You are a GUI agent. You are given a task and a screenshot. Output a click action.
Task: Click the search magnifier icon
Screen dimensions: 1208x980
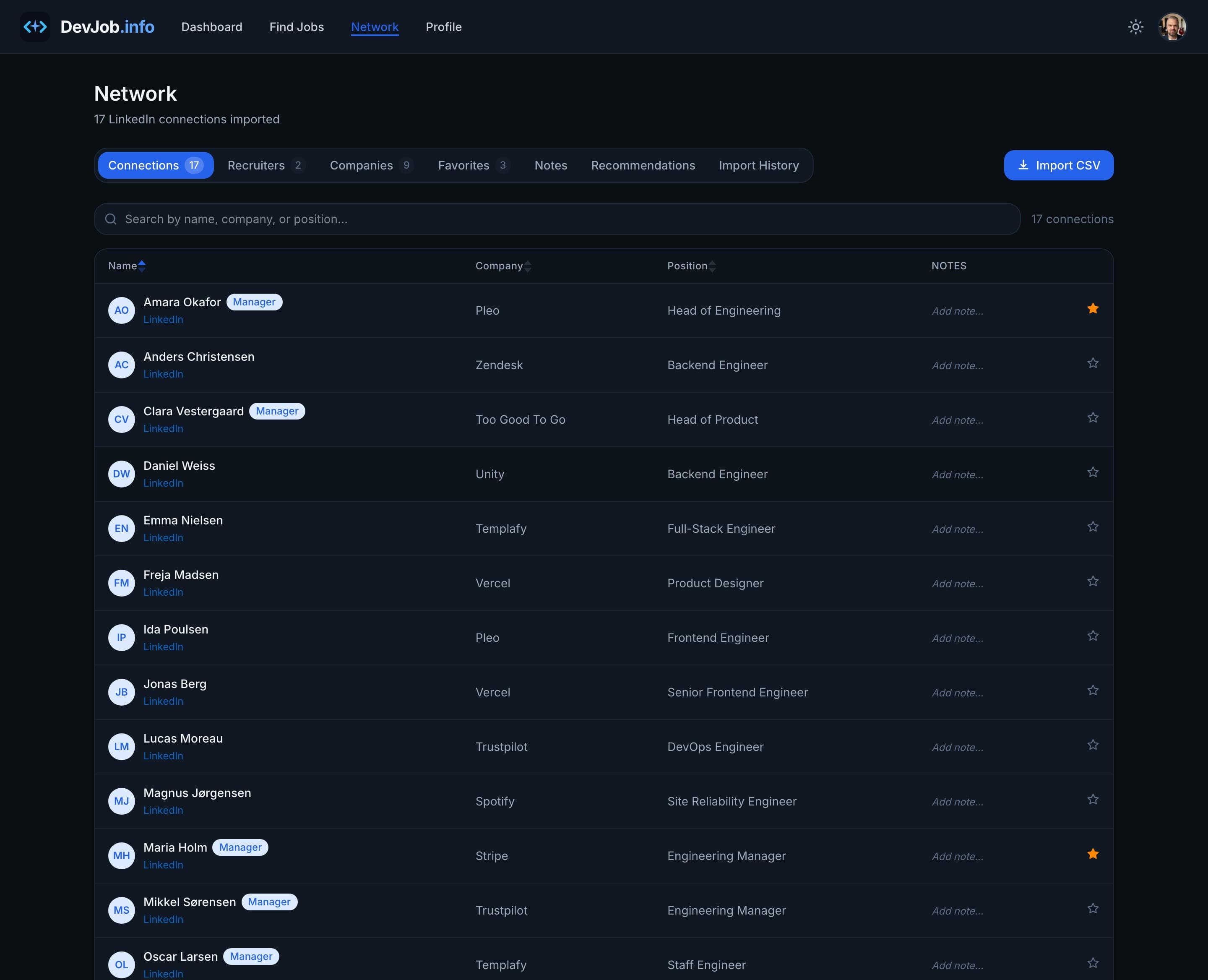coord(111,219)
